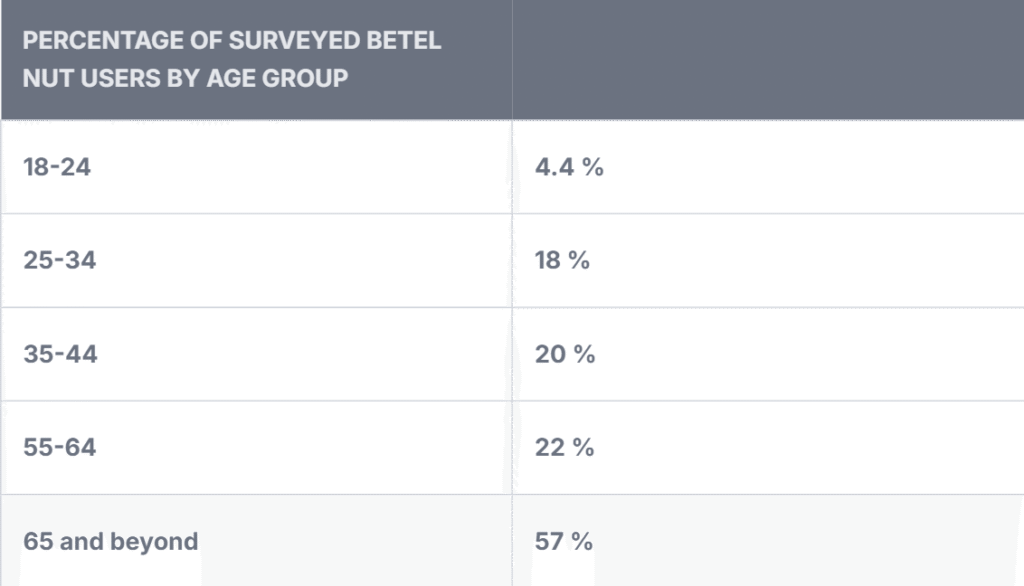Click the header line "NUT USERS BY AGE GROUP"
This screenshot has width=1024, height=586.
coord(185,78)
